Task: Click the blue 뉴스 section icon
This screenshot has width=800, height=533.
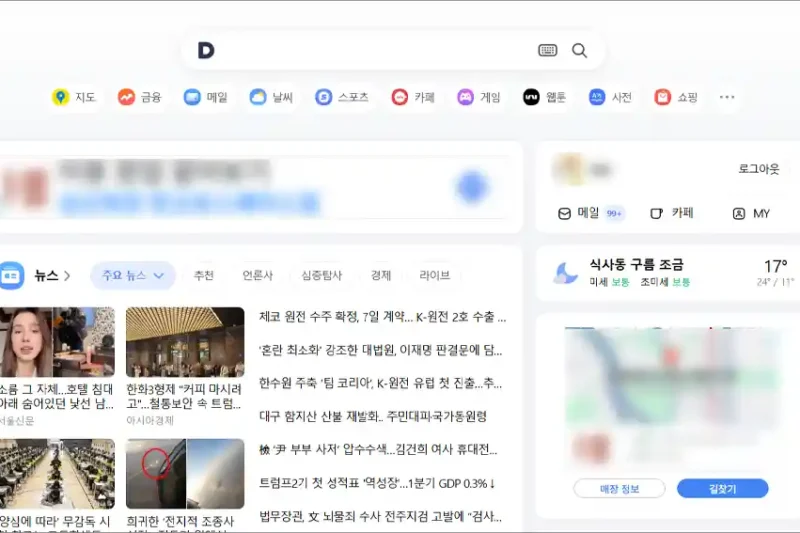Action: tap(11, 275)
